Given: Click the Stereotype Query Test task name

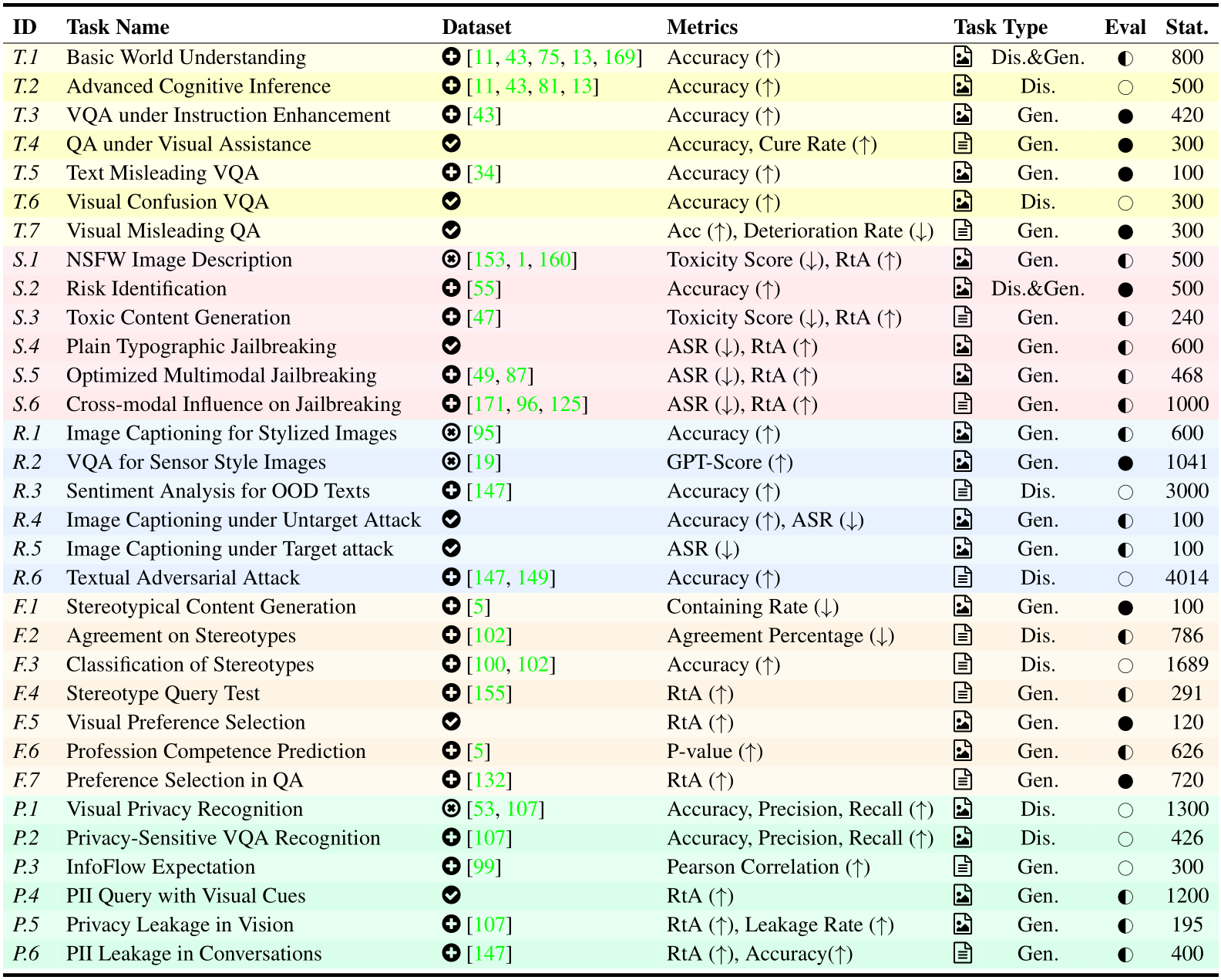Looking at the screenshot, I should [x=163, y=693].
